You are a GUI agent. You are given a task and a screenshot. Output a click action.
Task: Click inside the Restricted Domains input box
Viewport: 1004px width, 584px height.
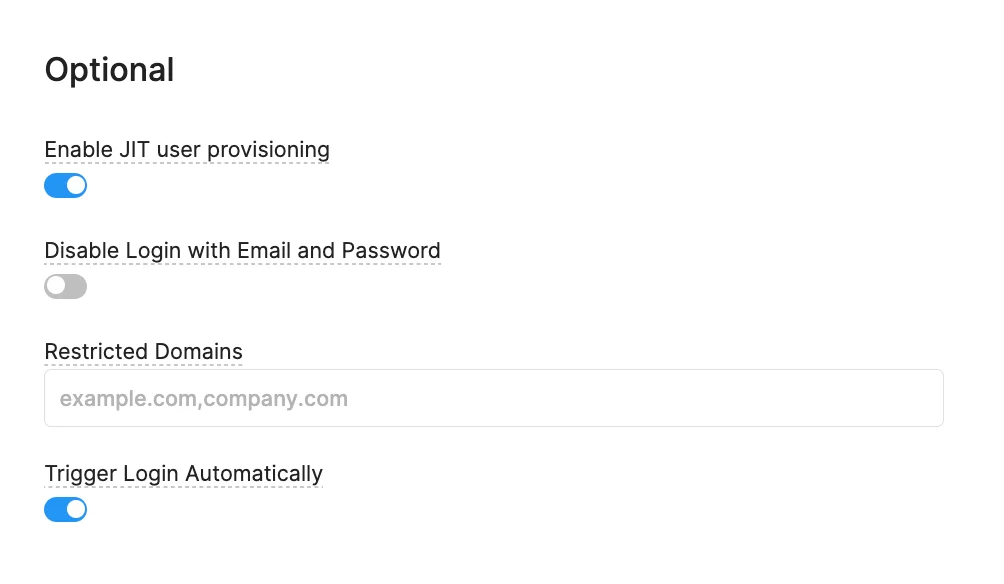[x=493, y=397]
